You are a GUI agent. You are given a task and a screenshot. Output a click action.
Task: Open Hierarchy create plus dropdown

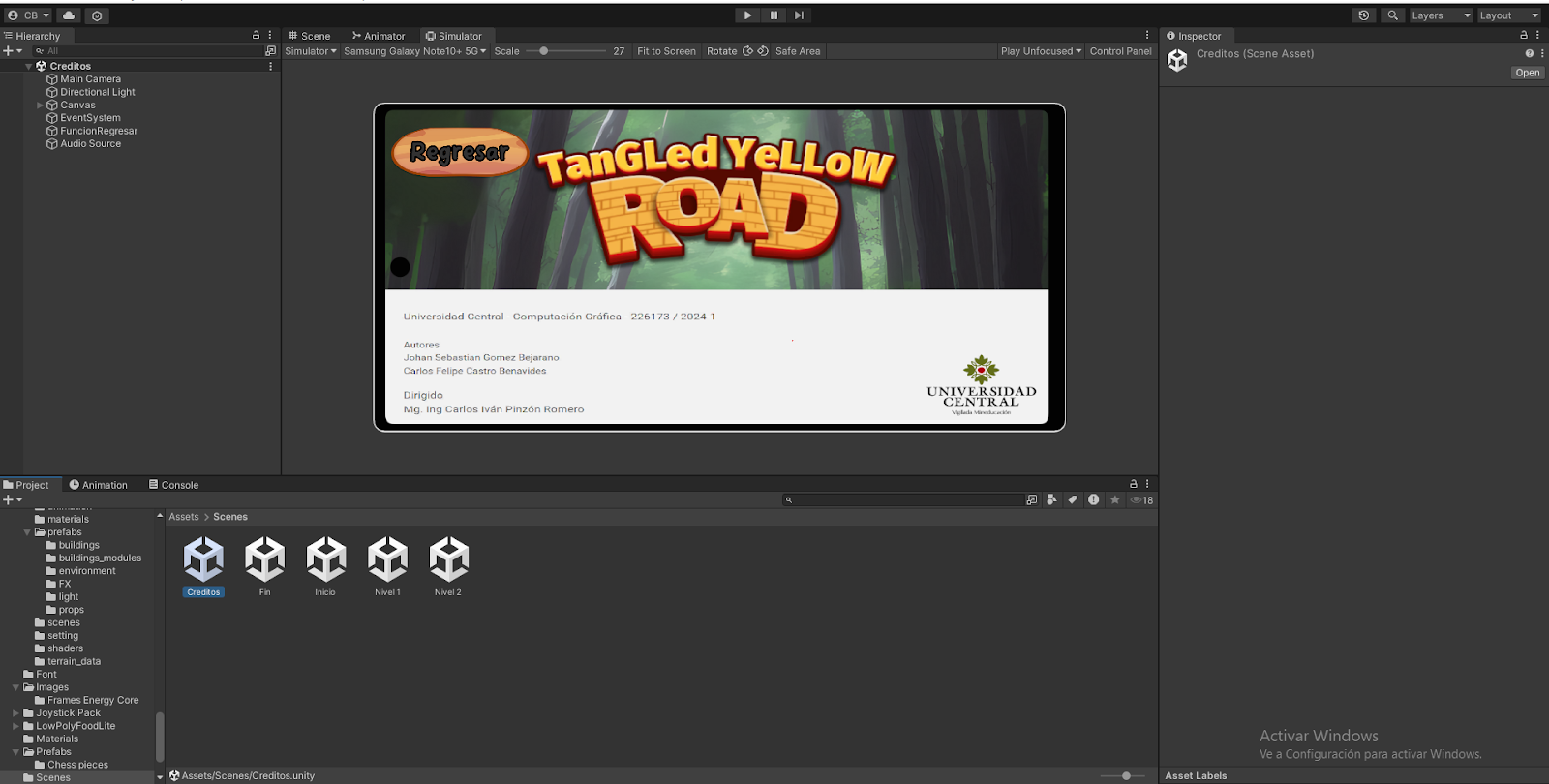click(13, 51)
